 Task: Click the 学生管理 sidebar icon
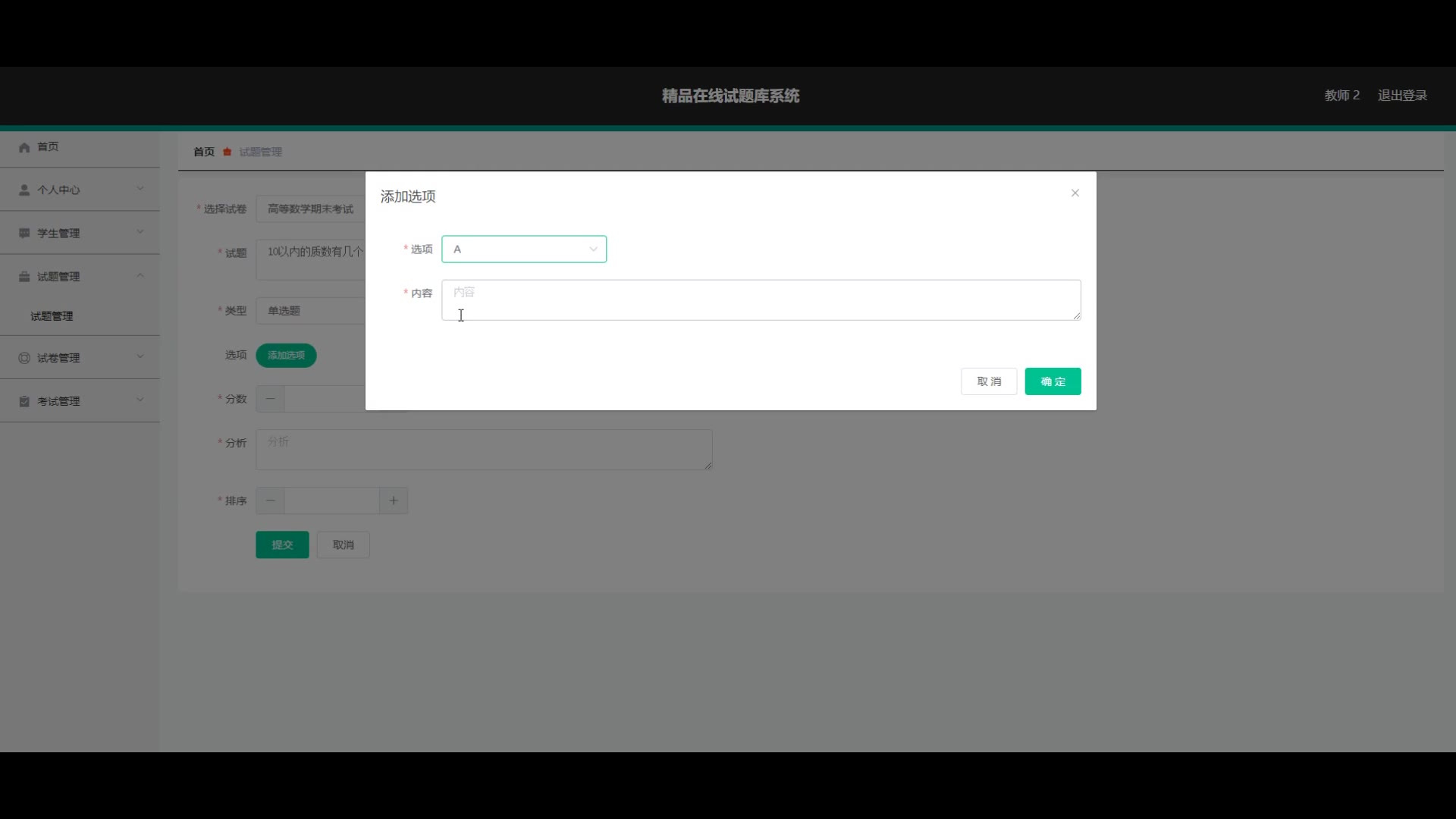pos(24,233)
